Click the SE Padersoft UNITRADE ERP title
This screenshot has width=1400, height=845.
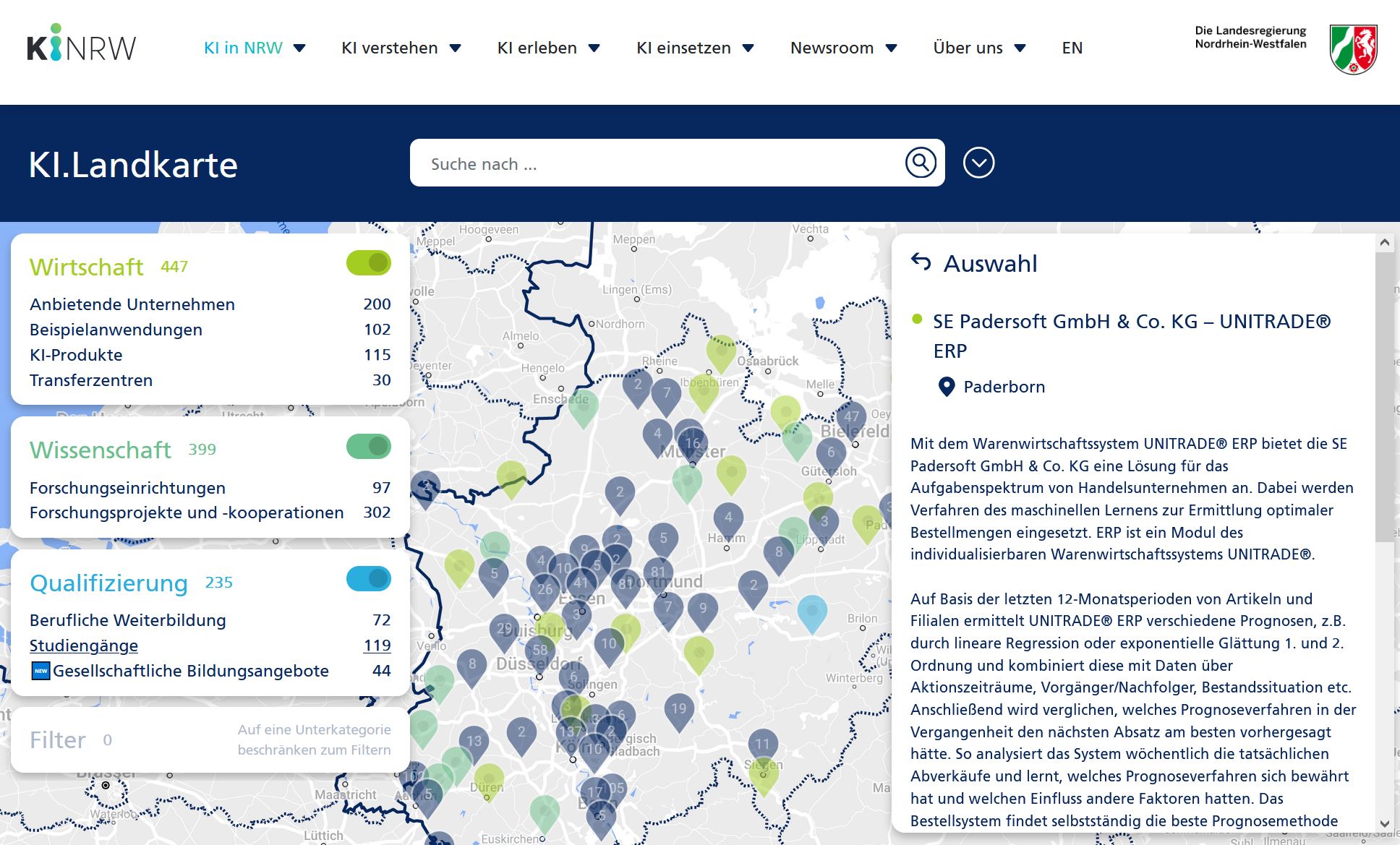pos(1132,336)
